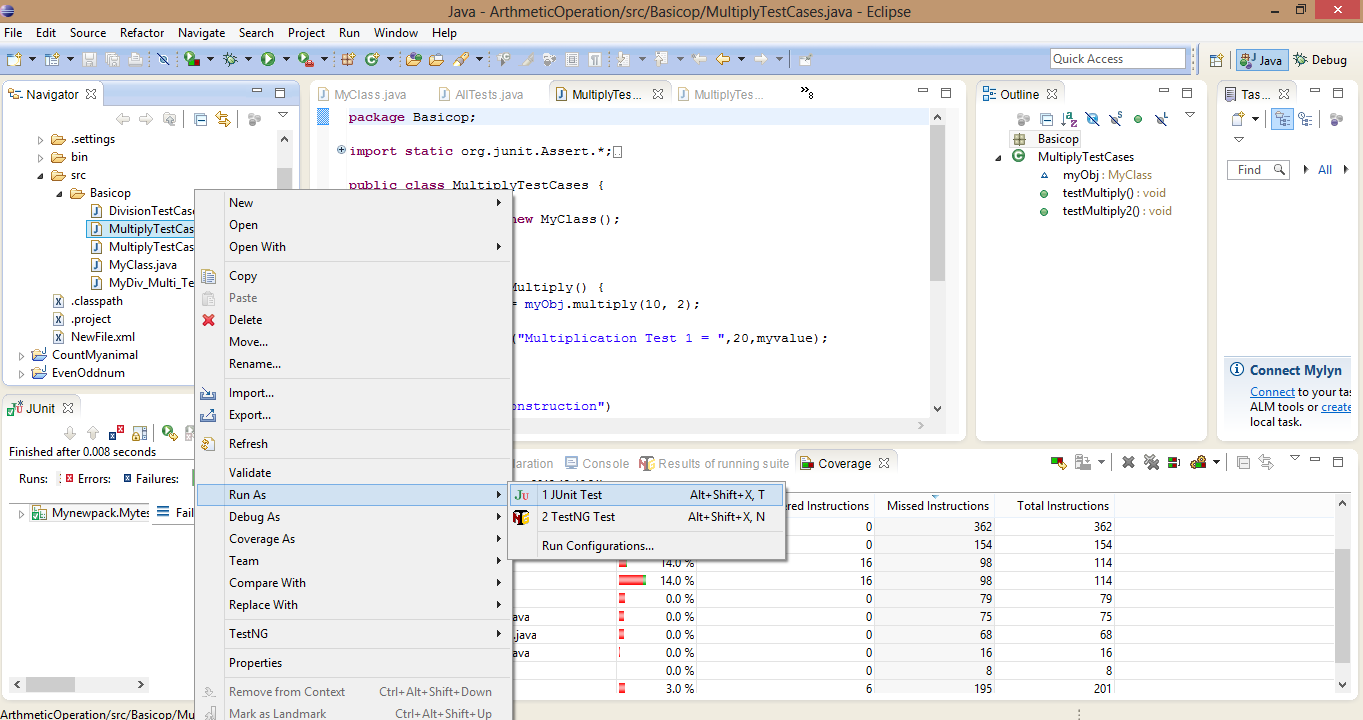Toggle Show Failures Only in JUnit view
This screenshot has height=720, width=1363.
pos(116,431)
